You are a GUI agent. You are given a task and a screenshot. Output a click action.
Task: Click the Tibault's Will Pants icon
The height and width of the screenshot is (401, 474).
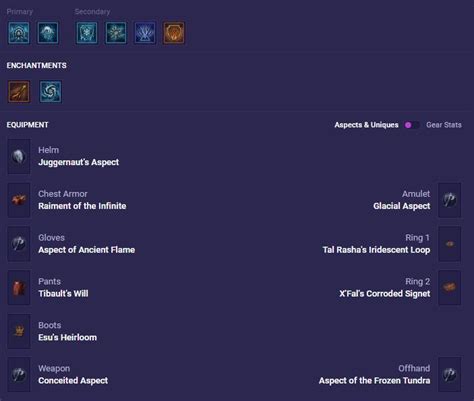(19, 287)
